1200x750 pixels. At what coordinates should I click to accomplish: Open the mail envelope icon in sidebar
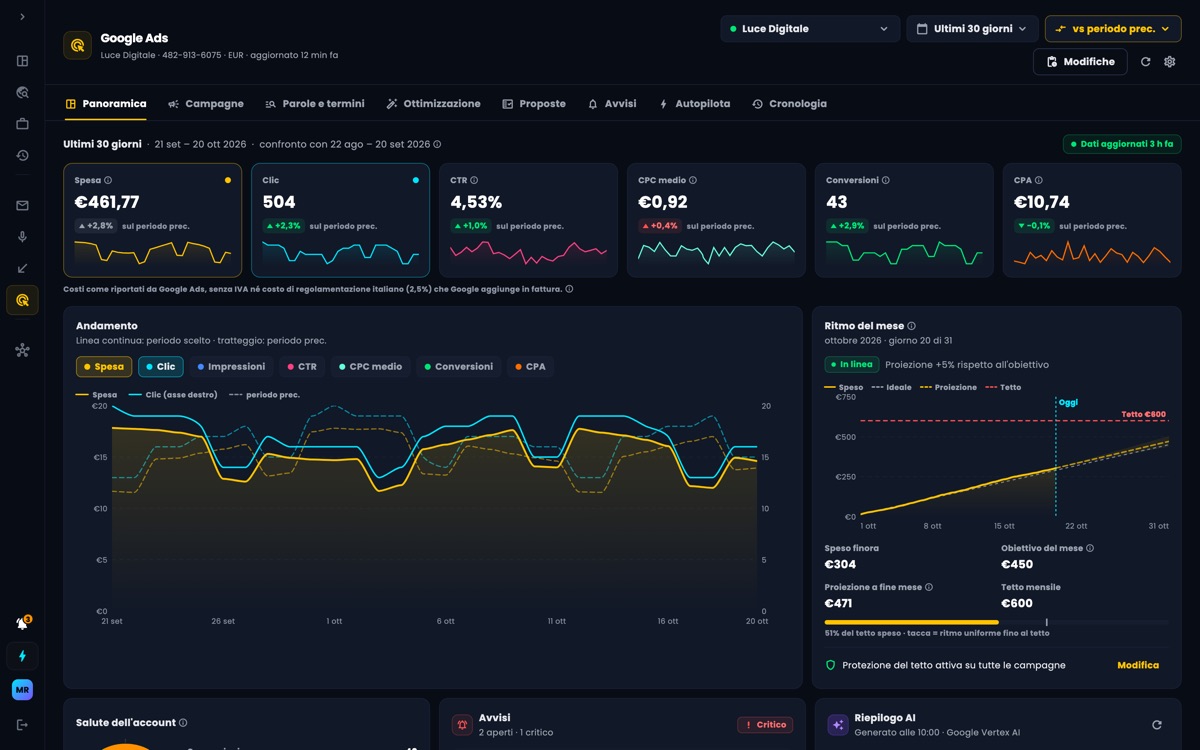(x=22, y=206)
